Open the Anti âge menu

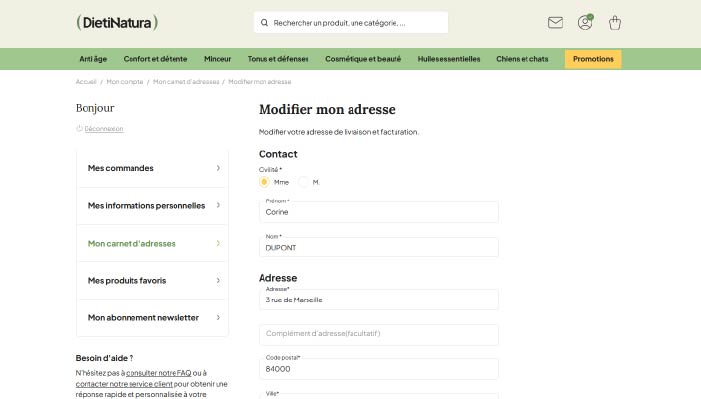pyautogui.click(x=93, y=59)
